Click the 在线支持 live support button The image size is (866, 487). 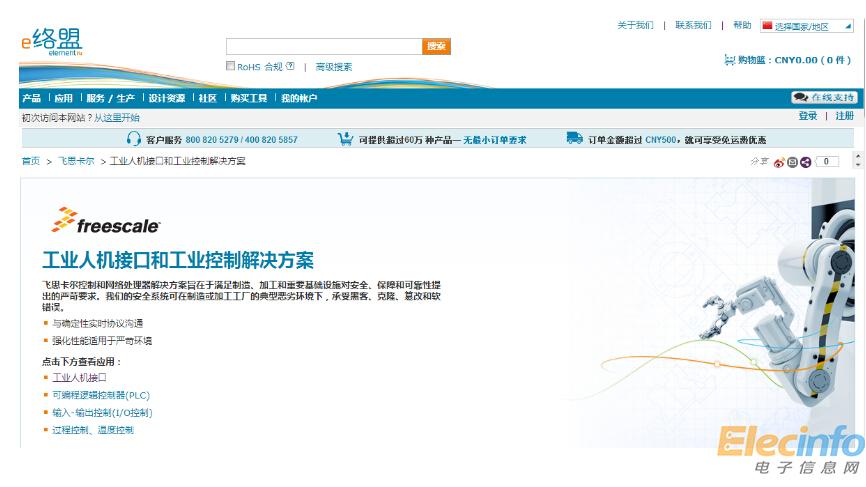(x=824, y=98)
